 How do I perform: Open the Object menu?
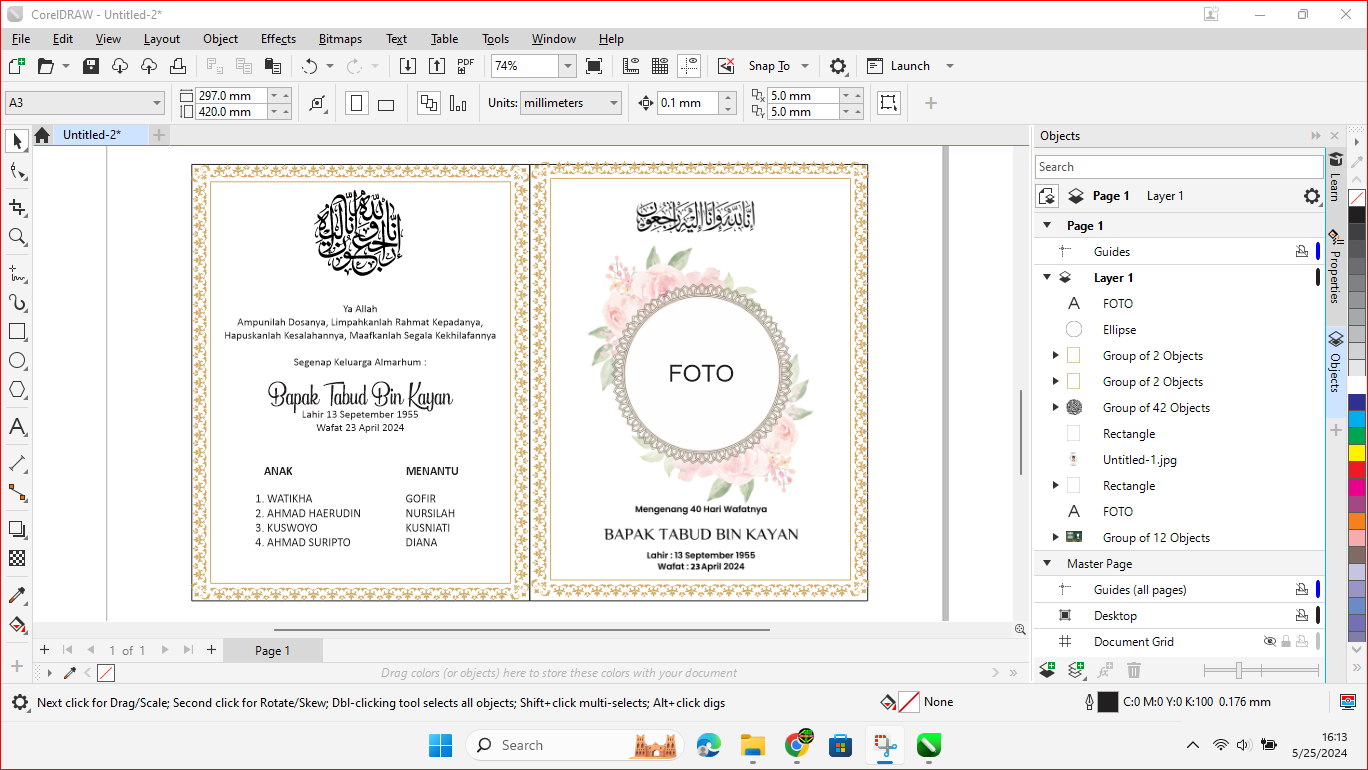click(x=220, y=39)
